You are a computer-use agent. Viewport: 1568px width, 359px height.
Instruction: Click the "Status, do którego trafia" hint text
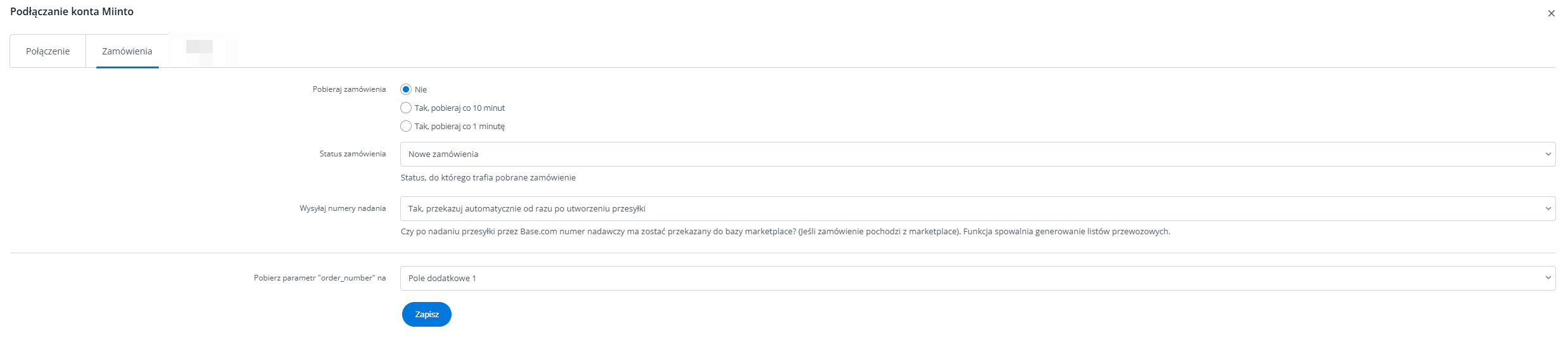488,178
